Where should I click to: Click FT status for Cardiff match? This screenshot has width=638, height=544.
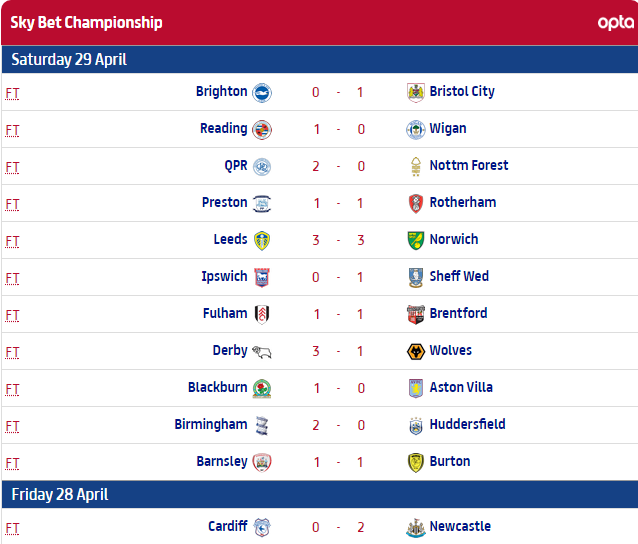(12, 527)
